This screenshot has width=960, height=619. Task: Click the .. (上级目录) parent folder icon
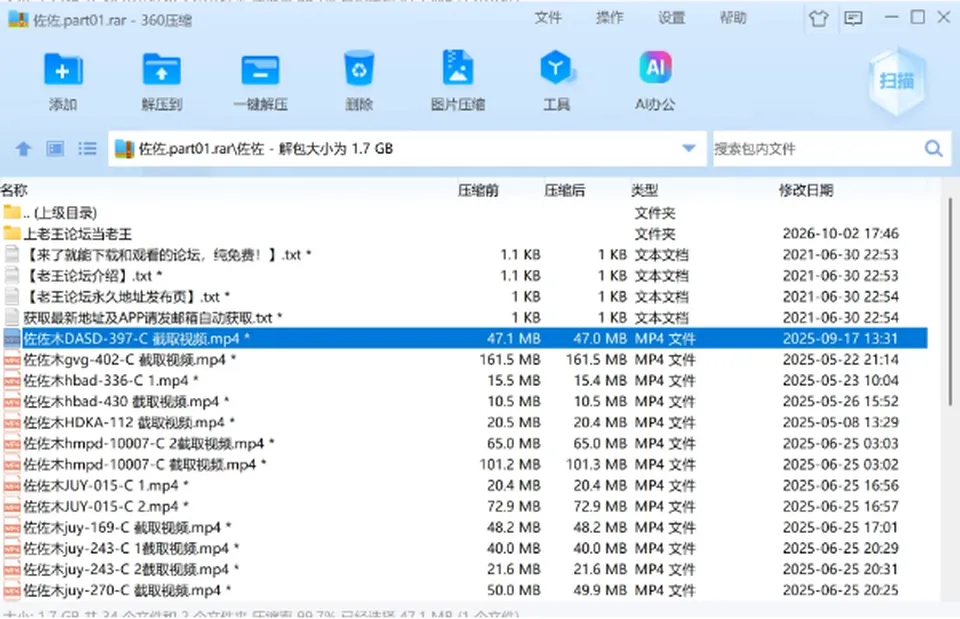(12, 212)
